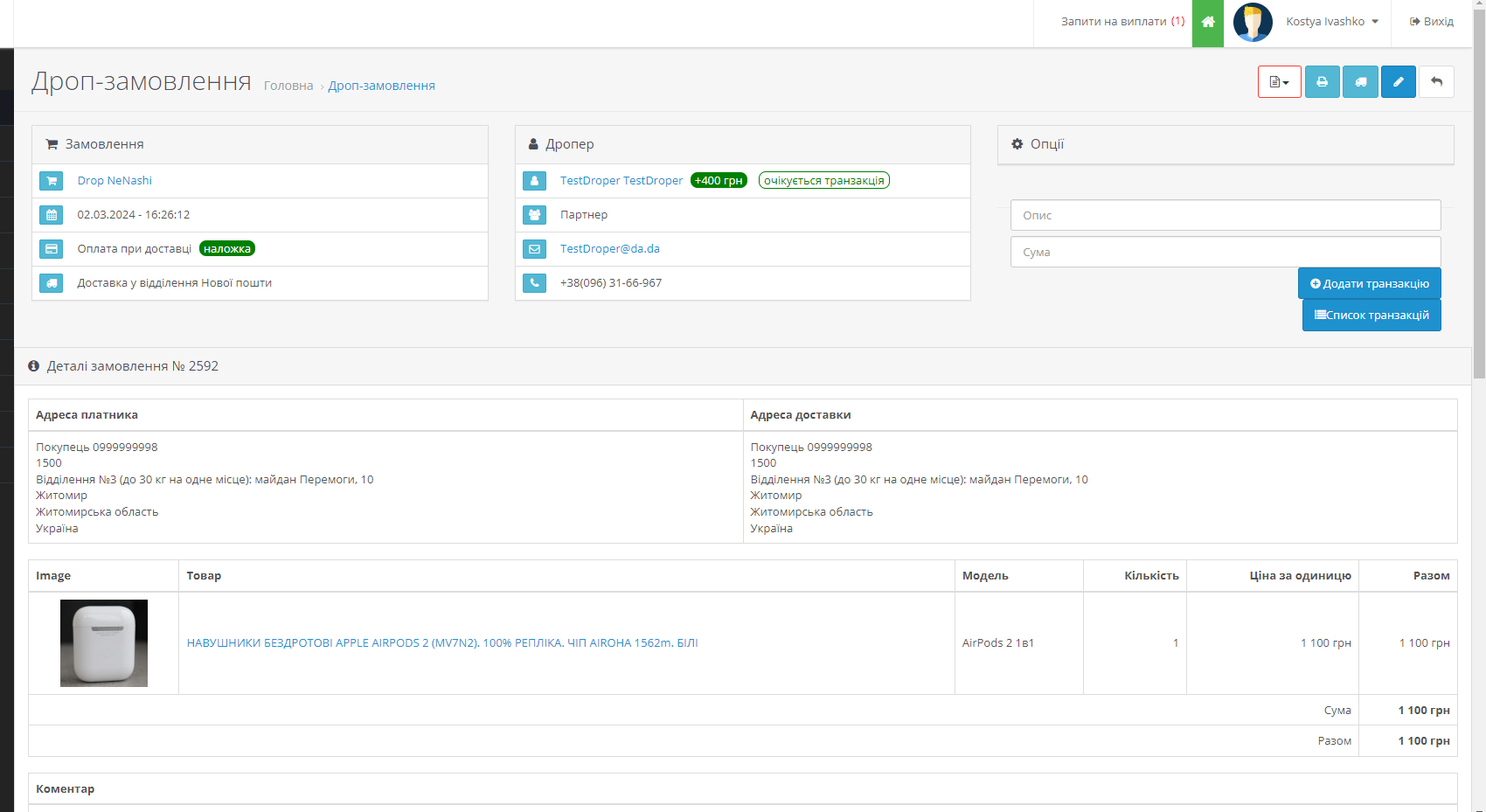Open the Список транзакцій list
1486x812 pixels.
(x=1371, y=316)
